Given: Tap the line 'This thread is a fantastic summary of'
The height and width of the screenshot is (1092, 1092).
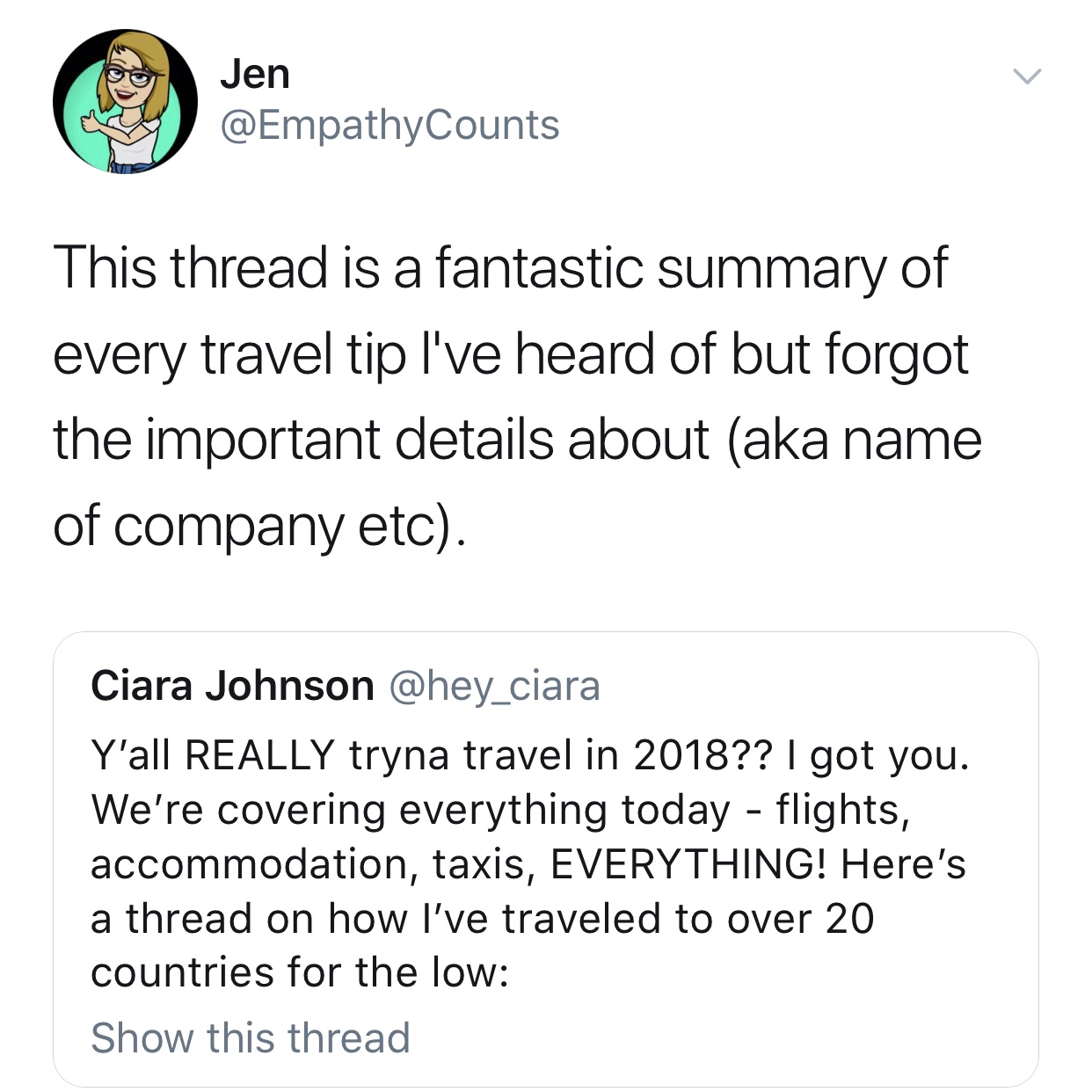Looking at the screenshot, I should [x=500, y=267].
